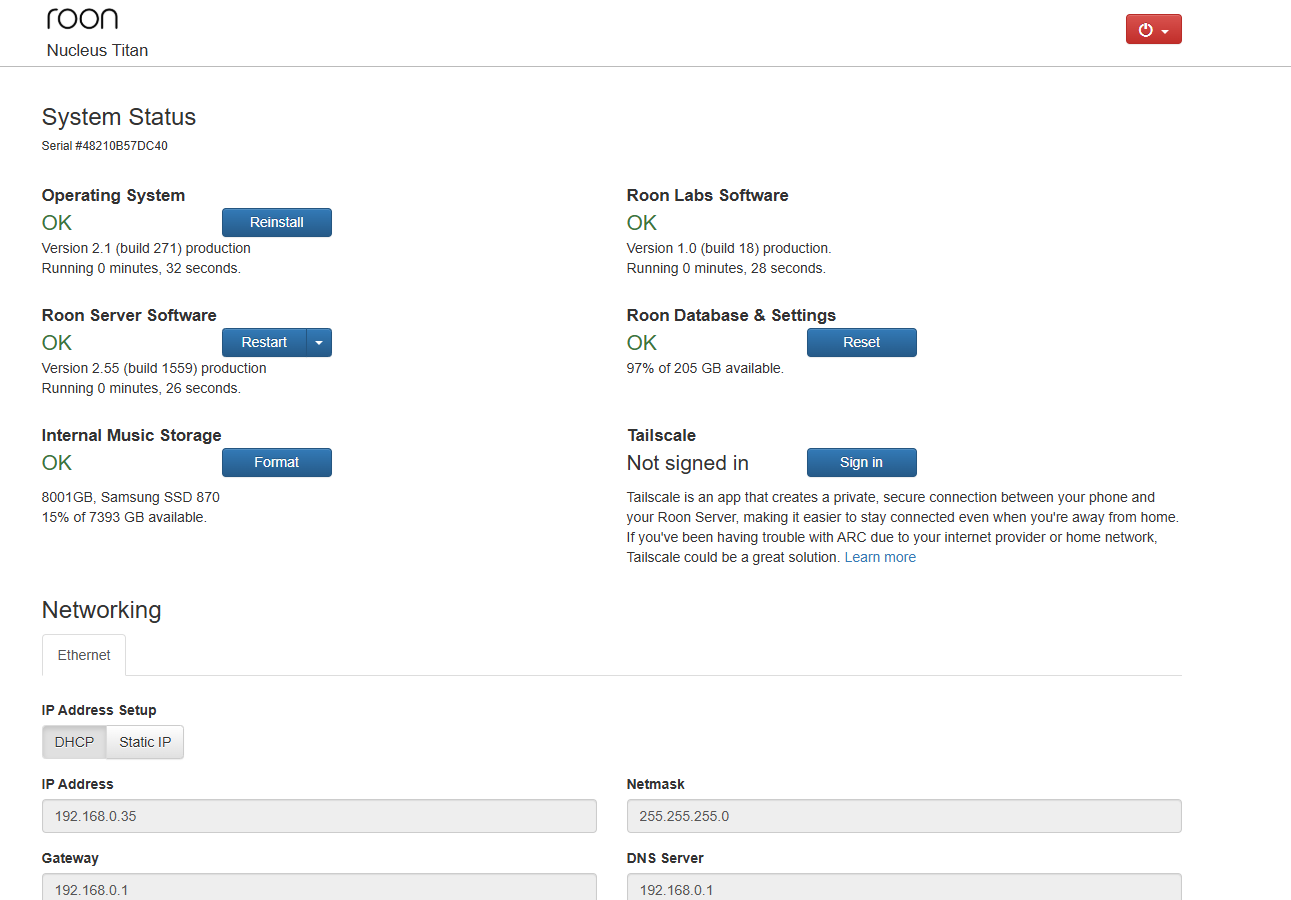Click 'Version 2.1 (build 271) production' text

tap(146, 248)
